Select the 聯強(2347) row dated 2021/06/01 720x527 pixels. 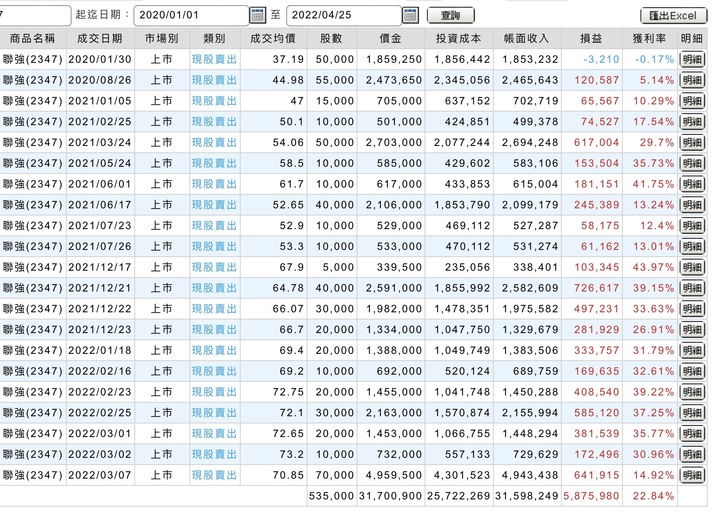[33, 184]
